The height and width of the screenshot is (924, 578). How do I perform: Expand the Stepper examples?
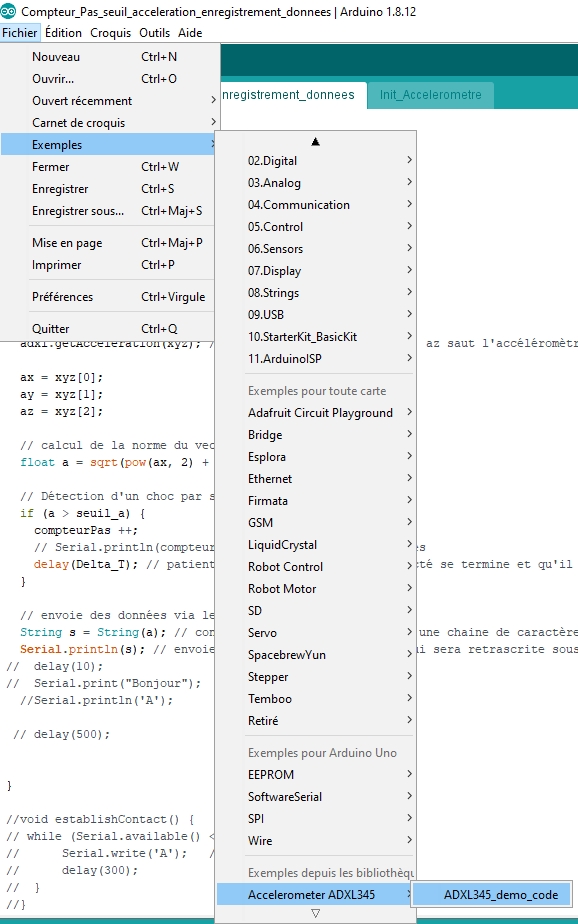point(316,677)
